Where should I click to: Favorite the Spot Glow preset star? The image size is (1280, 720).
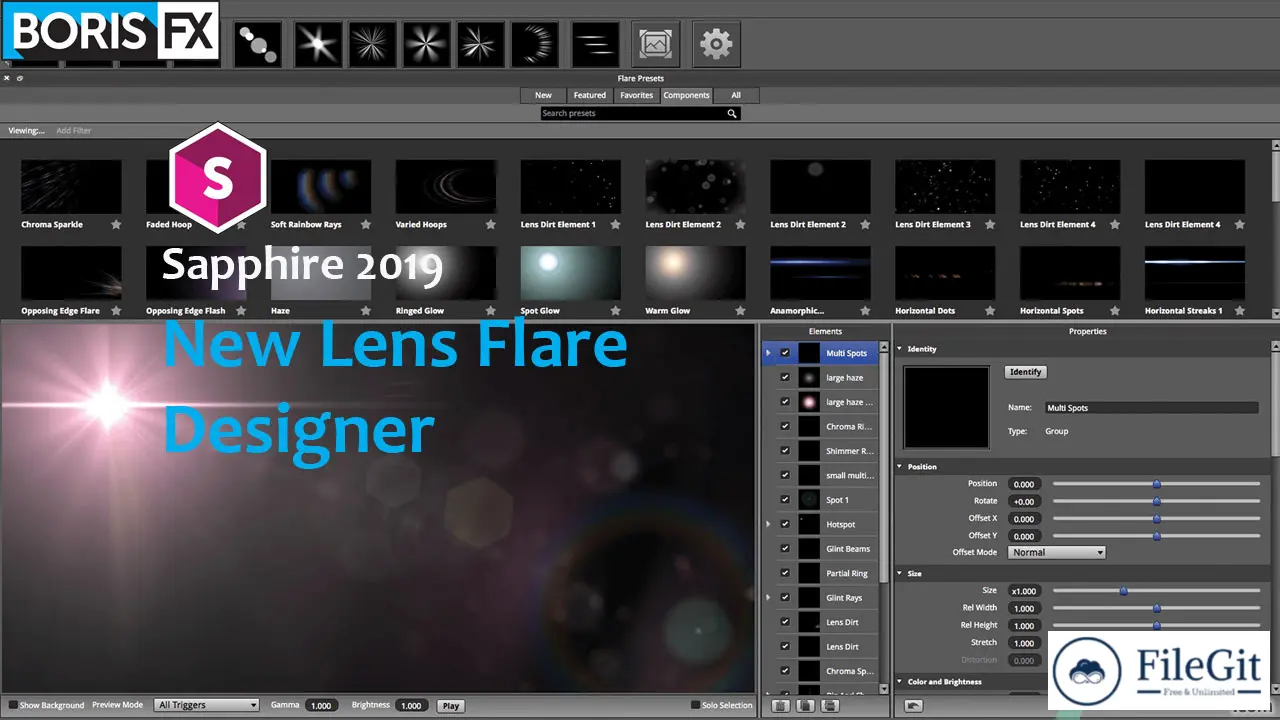coord(616,311)
